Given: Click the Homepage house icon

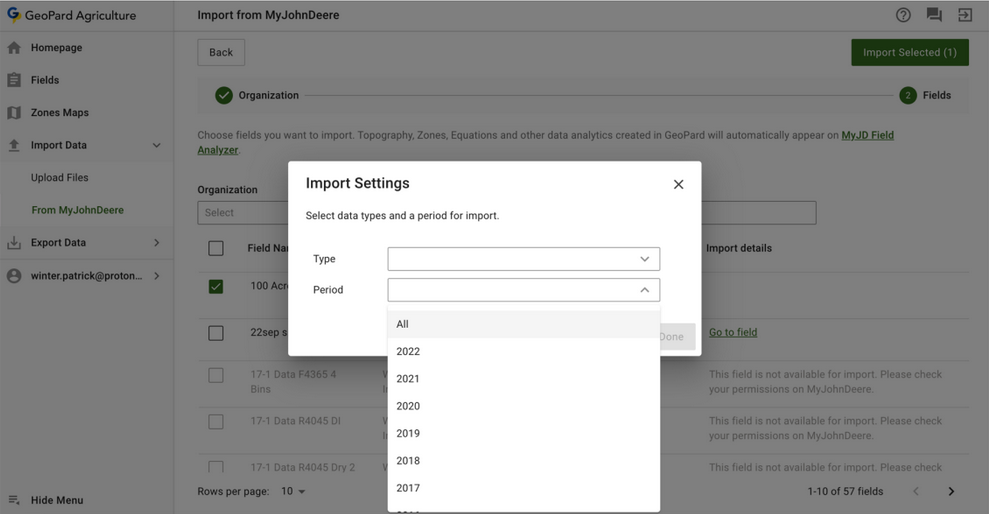Looking at the screenshot, I should [14, 48].
